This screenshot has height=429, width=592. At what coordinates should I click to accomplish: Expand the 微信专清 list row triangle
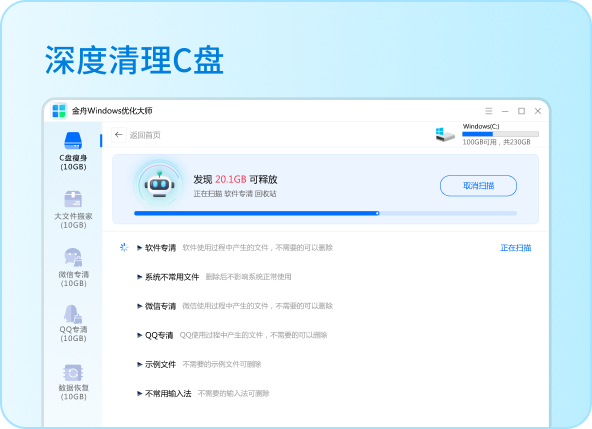(139, 306)
